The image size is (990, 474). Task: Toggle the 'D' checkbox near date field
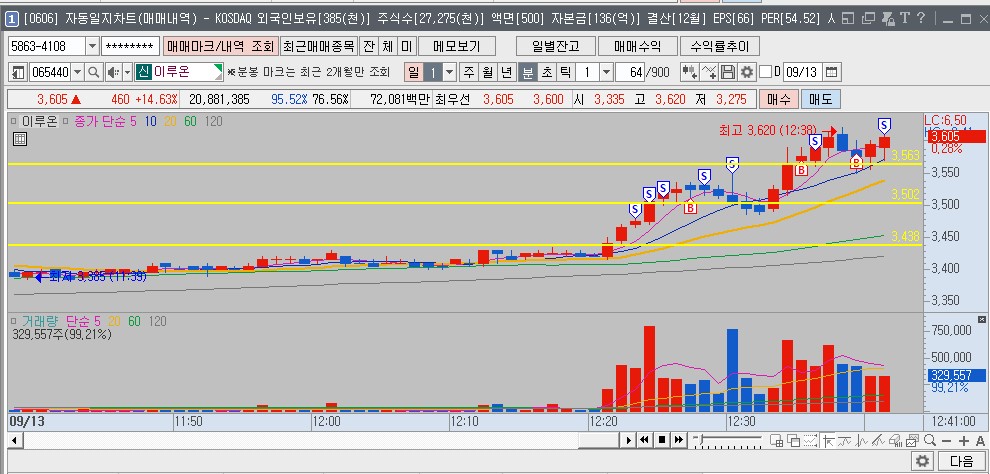pyautogui.click(x=765, y=73)
